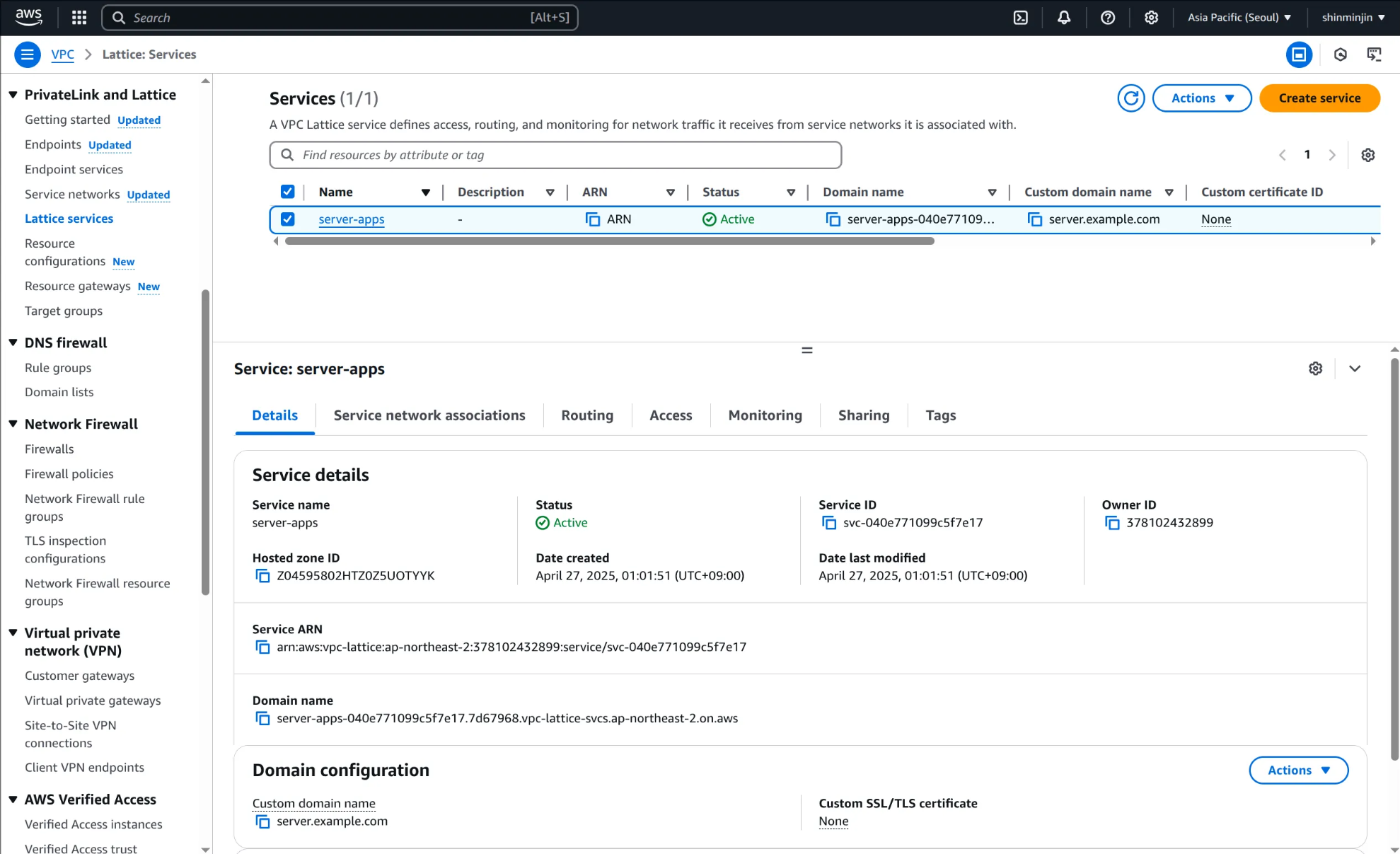Open the shinminjin account menu

pyautogui.click(x=1353, y=18)
